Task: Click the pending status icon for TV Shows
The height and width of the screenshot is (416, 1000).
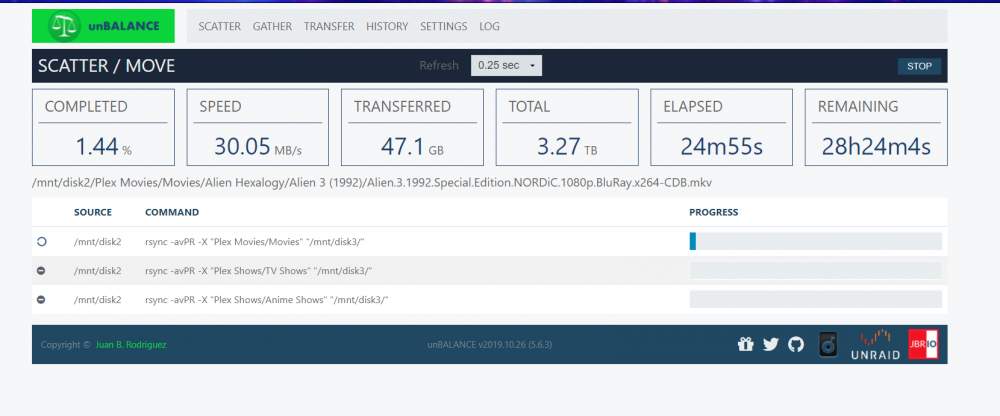Action: [41, 271]
